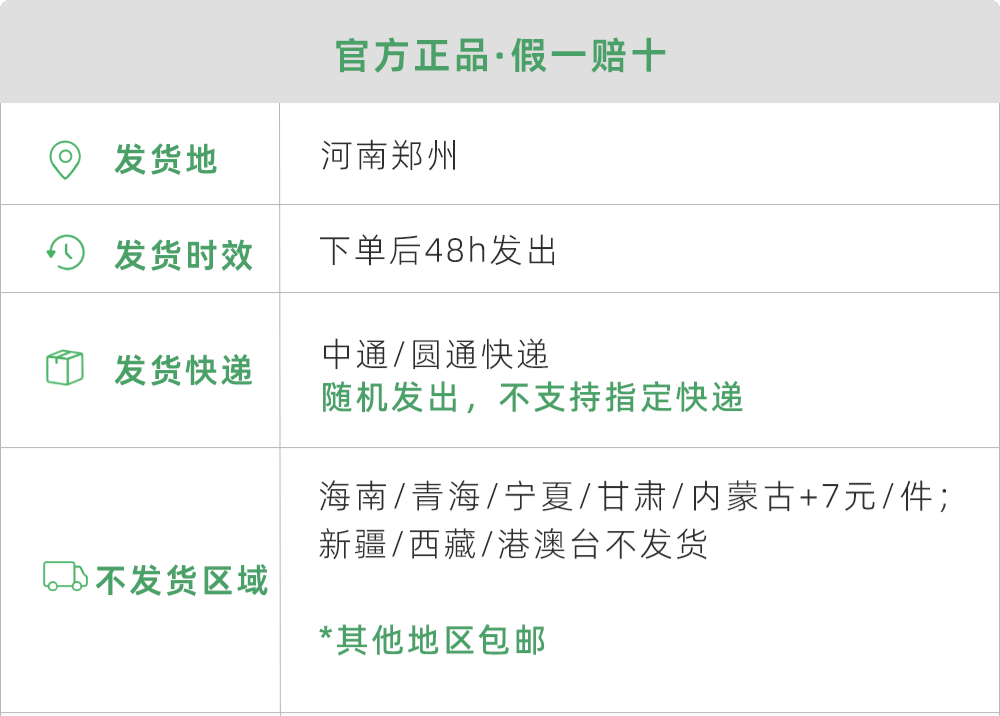Select the 不发货区域 label
This screenshot has height=716, width=1000.
coord(182,581)
